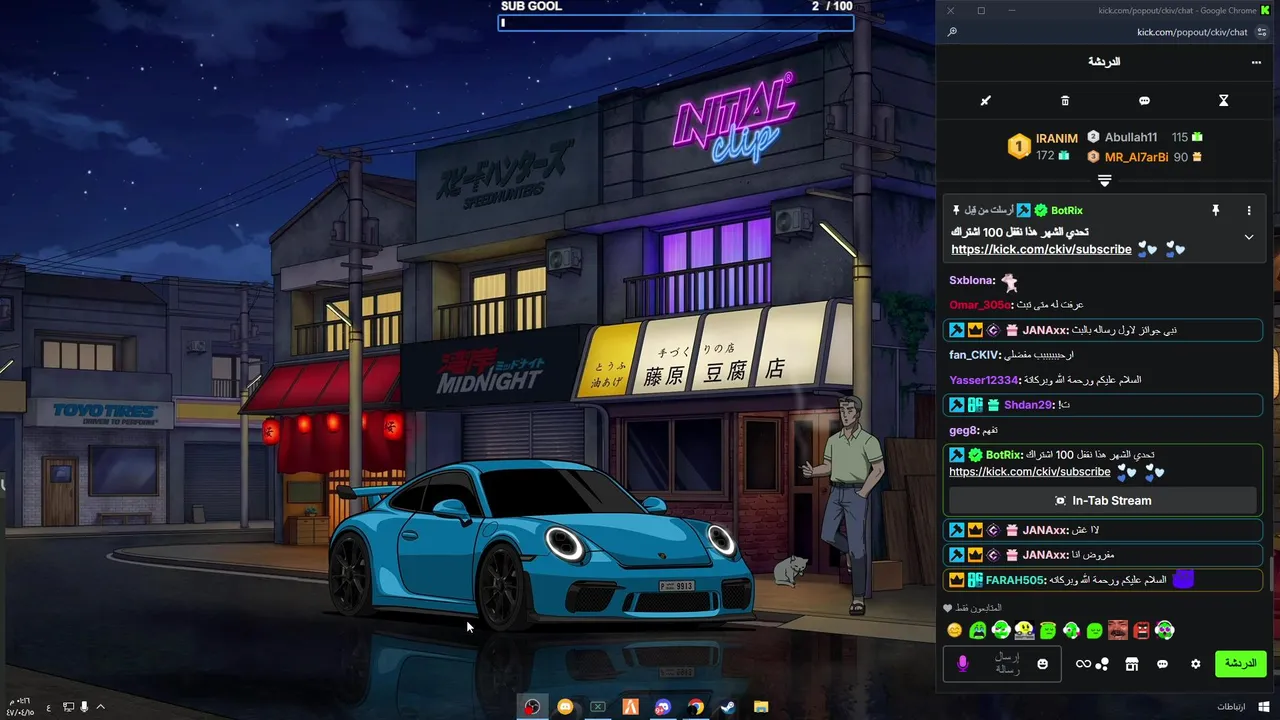
Task: Insert the yellow DJ emote
Action: point(1024,630)
